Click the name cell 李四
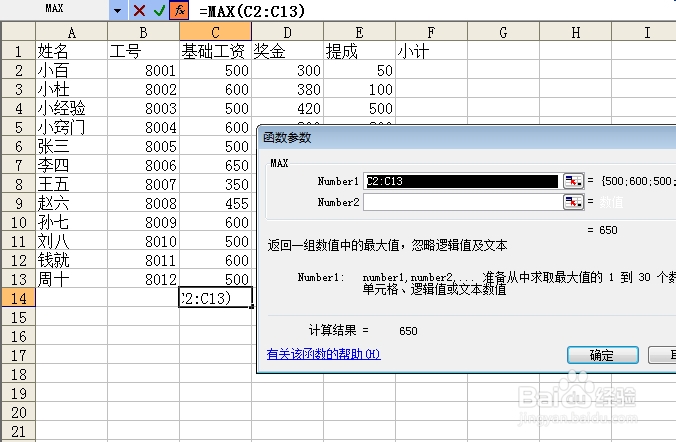Image resolution: width=676 pixels, height=442 pixels. pyautogui.click(x=72, y=165)
